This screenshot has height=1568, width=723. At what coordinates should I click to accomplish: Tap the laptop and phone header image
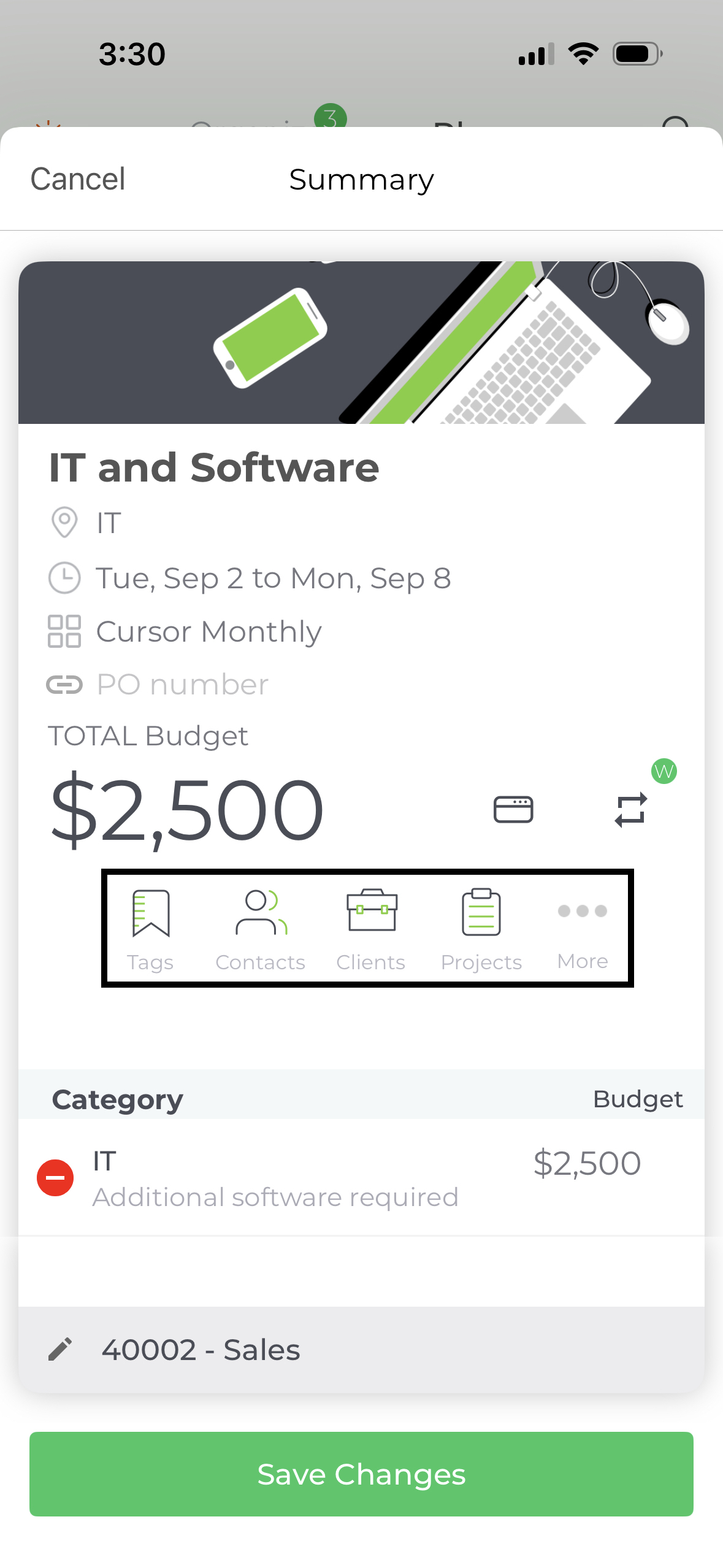click(x=361, y=342)
